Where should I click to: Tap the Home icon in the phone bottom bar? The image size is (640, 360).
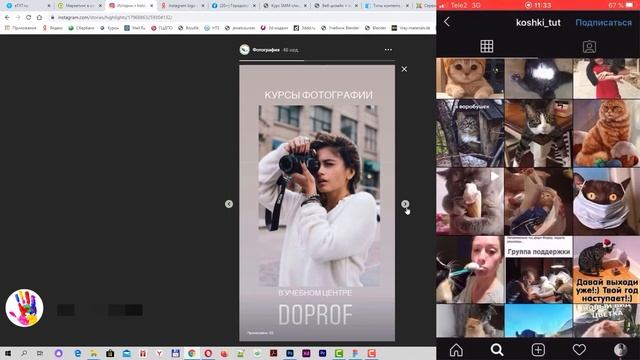456,350
